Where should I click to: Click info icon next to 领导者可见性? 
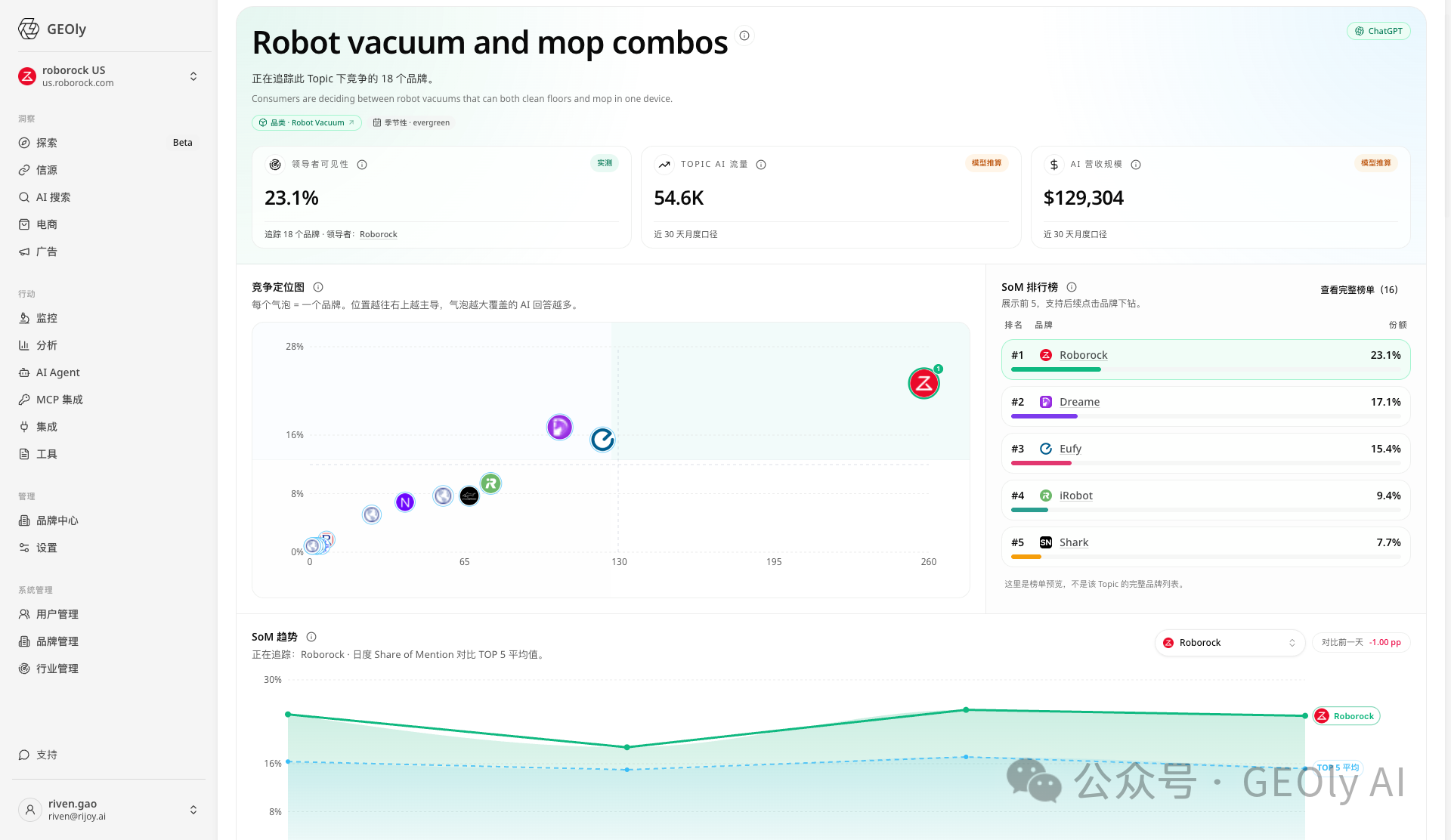(x=362, y=165)
